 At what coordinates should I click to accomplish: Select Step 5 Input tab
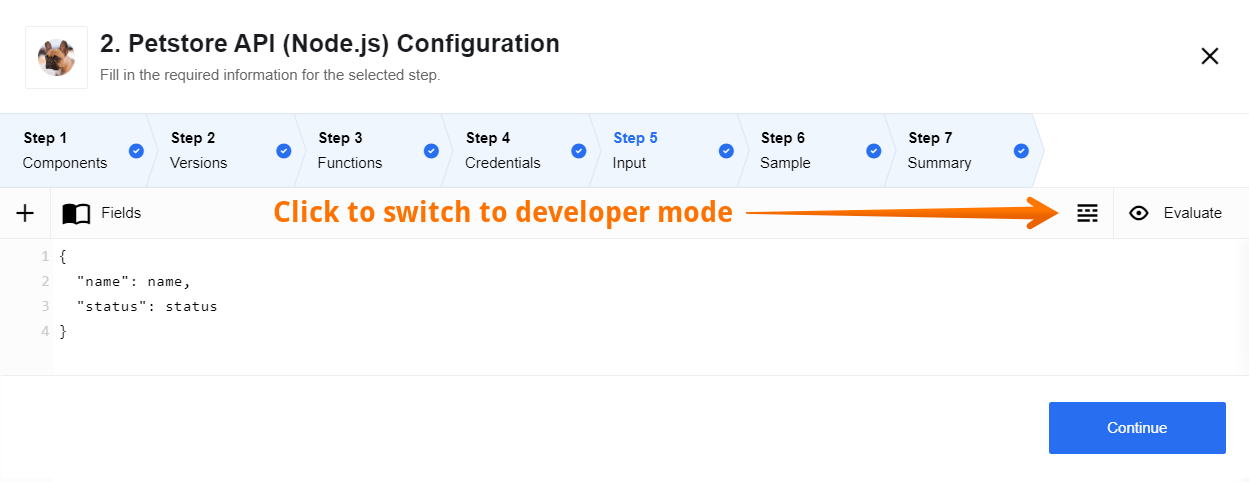coord(666,150)
